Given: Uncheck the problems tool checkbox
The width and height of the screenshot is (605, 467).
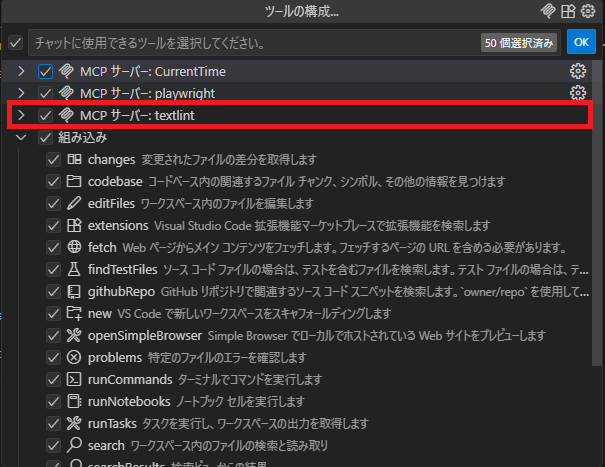Looking at the screenshot, I should pyautogui.click(x=53, y=357).
